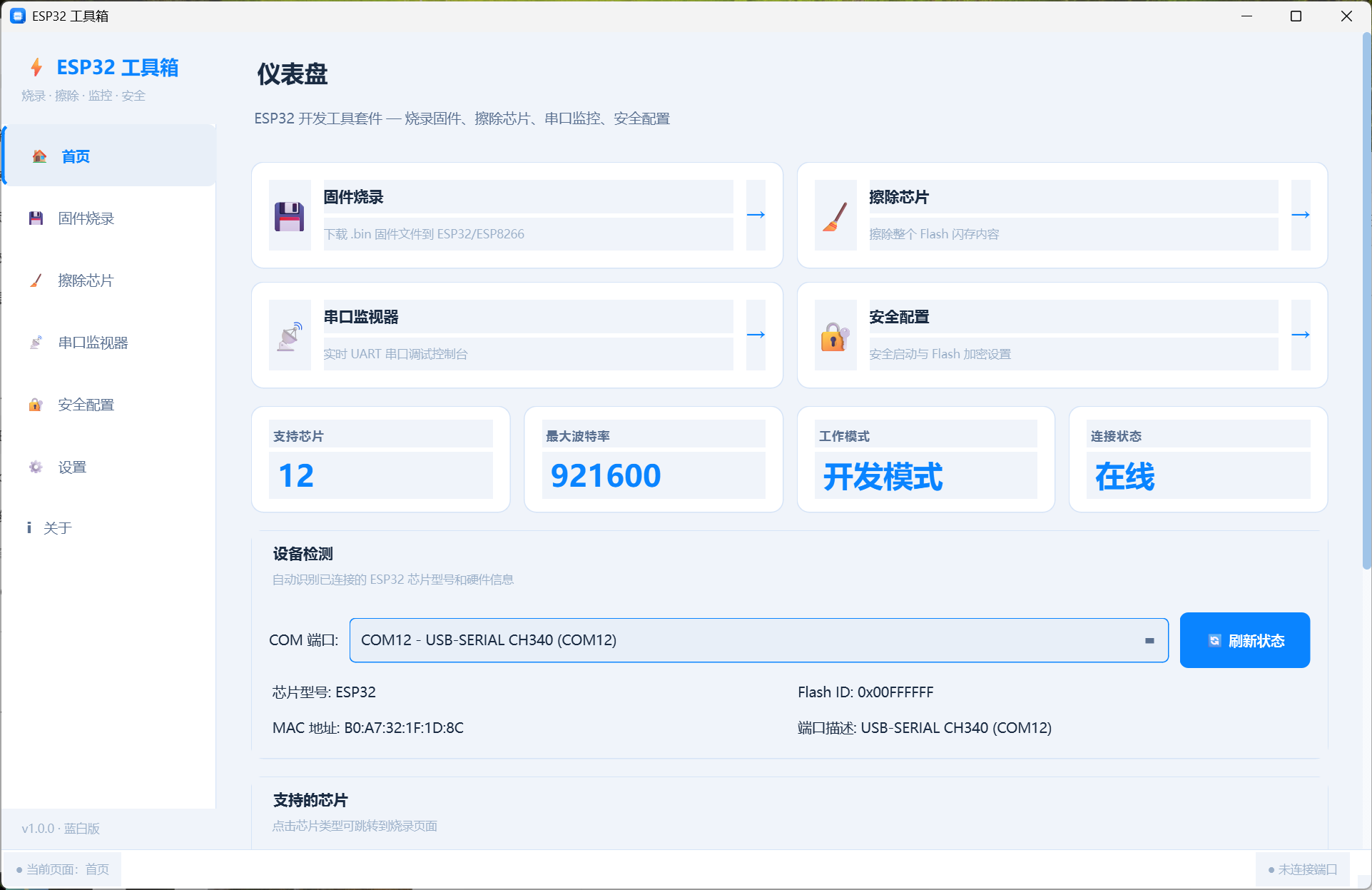The width and height of the screenshot is (1372, 890).
Task: Click the arrow on 串口监视器 card
Action: [x=756, y=335]
